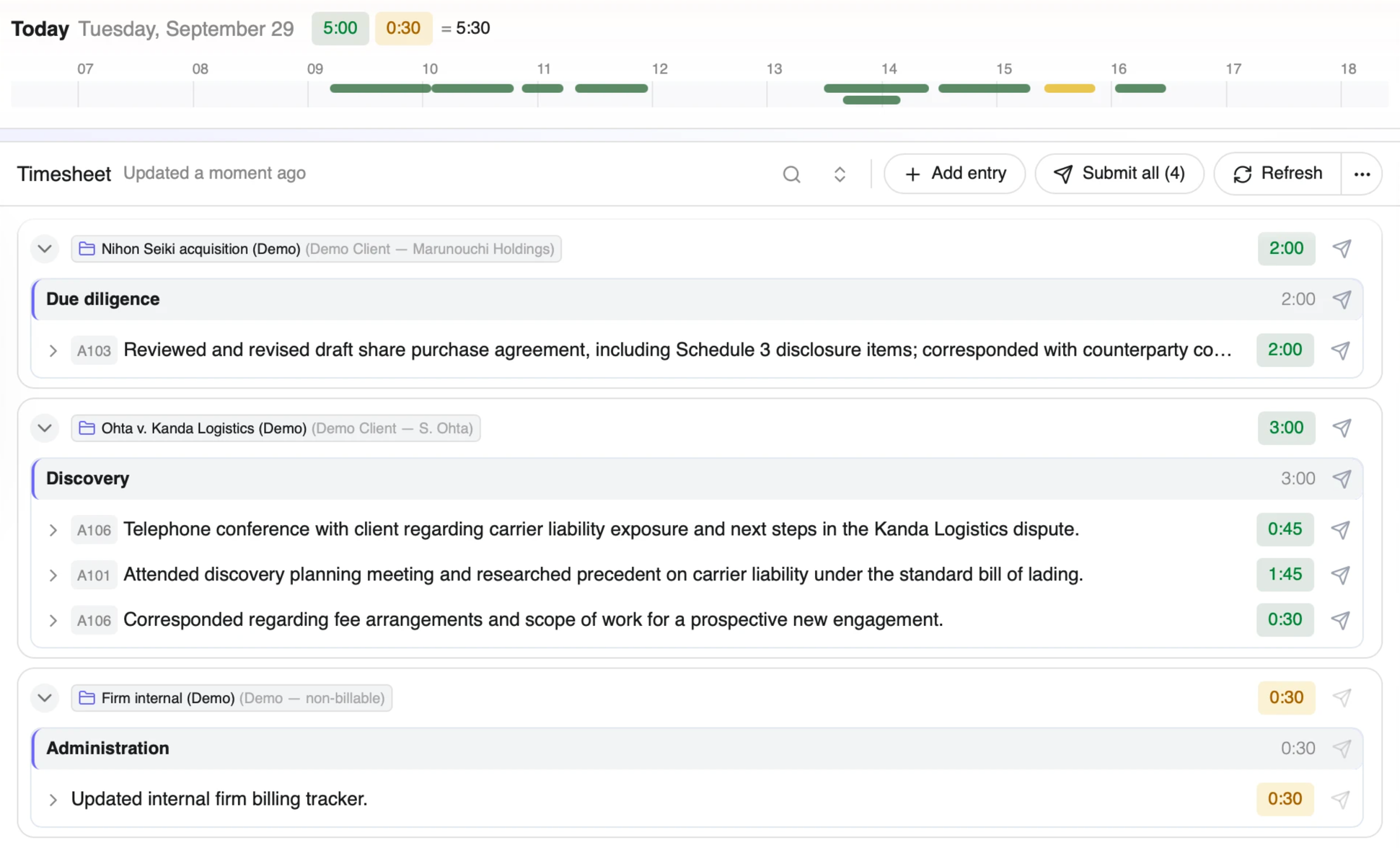Viewport: 1400px width, 848px height.
Task: Click the yellow non-billable timeline bar
Action: [1069, 89]
